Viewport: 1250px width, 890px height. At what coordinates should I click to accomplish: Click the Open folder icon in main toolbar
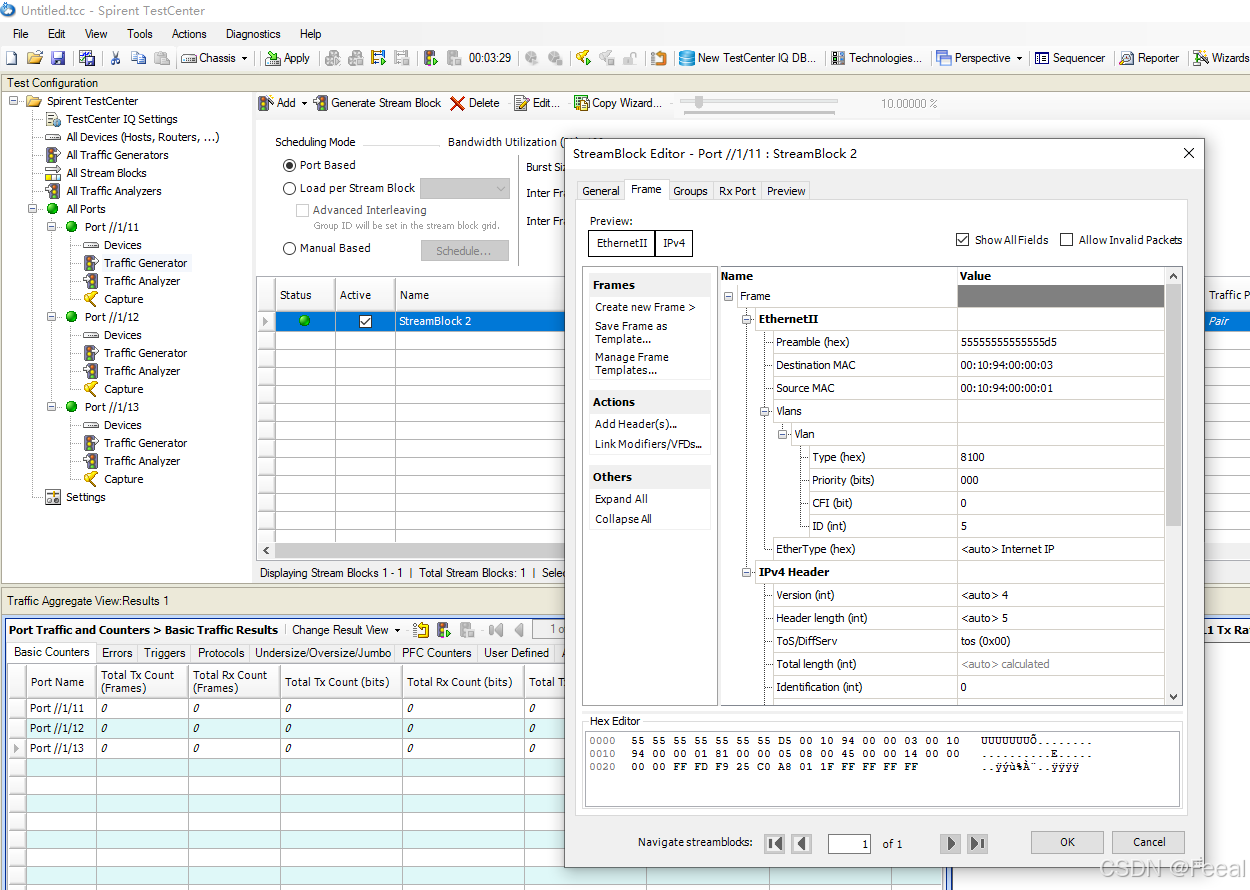tap(35, 58)
